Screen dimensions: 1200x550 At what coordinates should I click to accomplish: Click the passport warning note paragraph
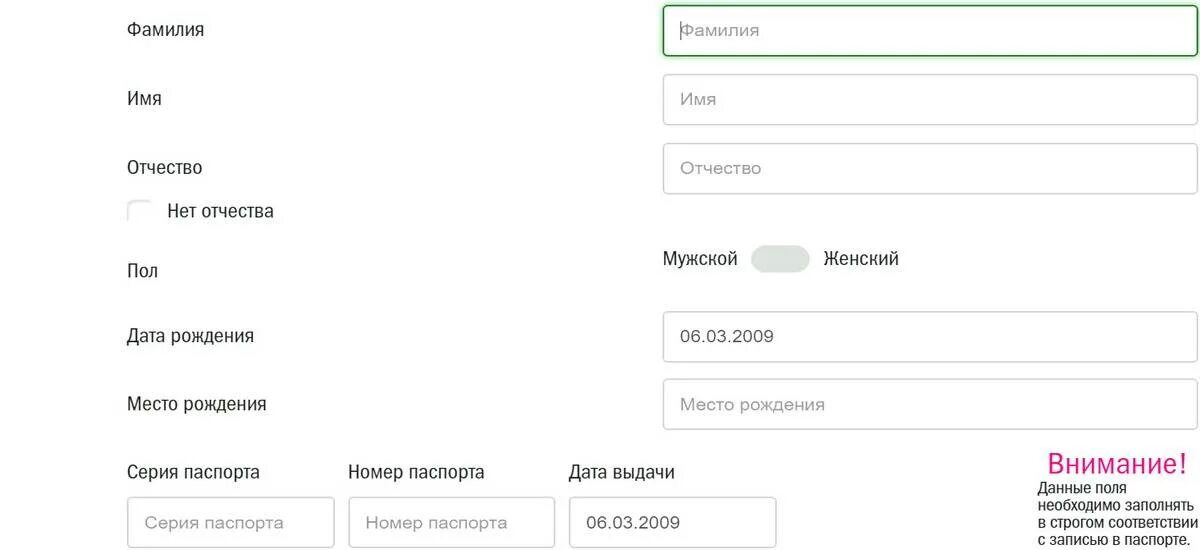point(1117,514)
